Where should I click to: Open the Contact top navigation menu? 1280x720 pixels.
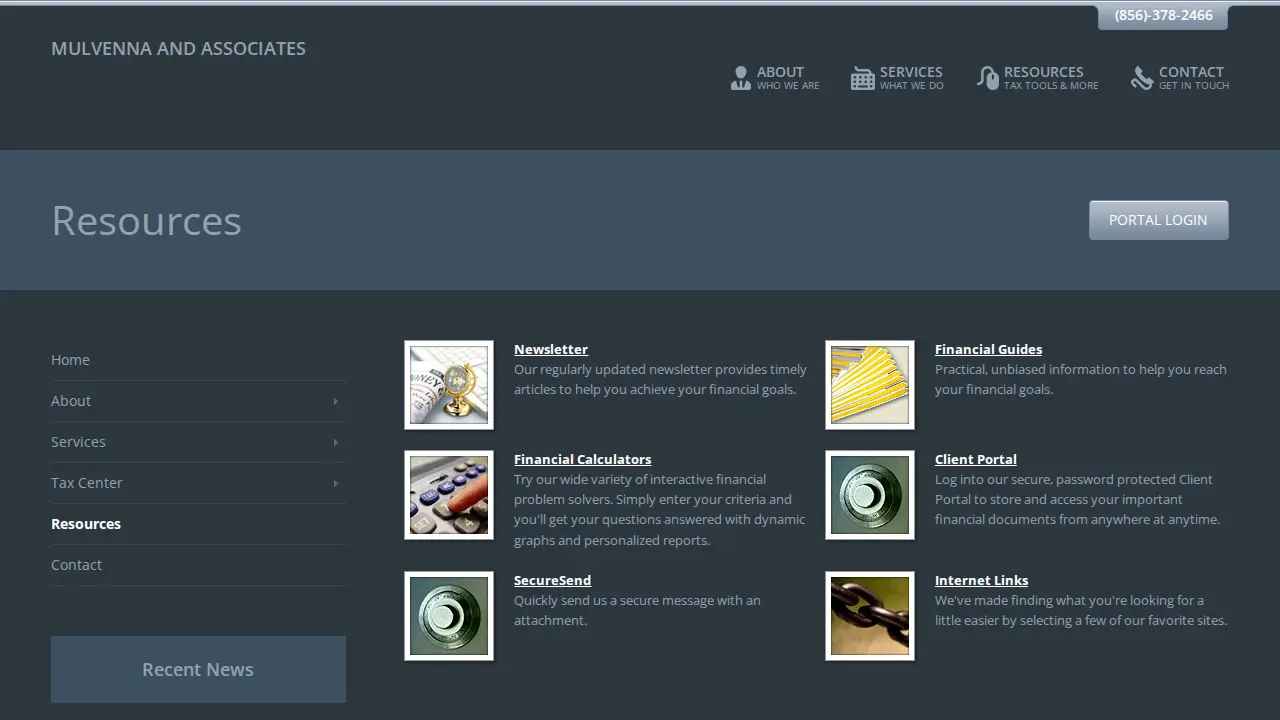click(x=1180, y=78)
